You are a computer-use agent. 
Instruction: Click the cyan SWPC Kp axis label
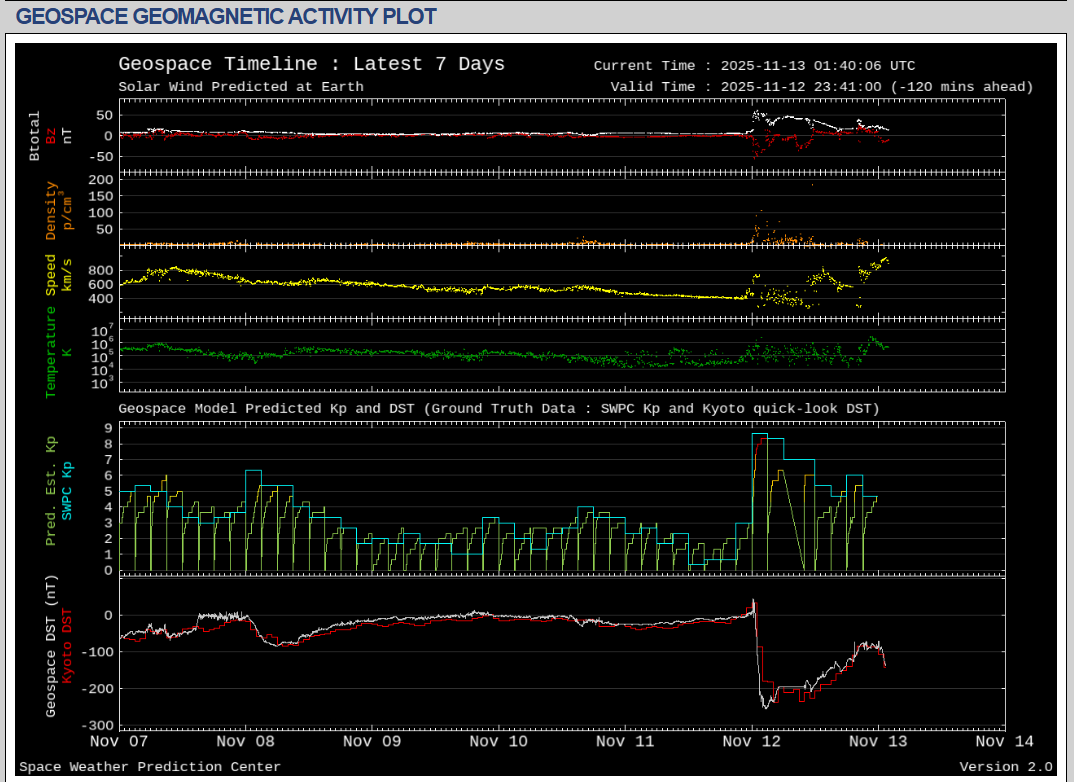tap(68, 491)
